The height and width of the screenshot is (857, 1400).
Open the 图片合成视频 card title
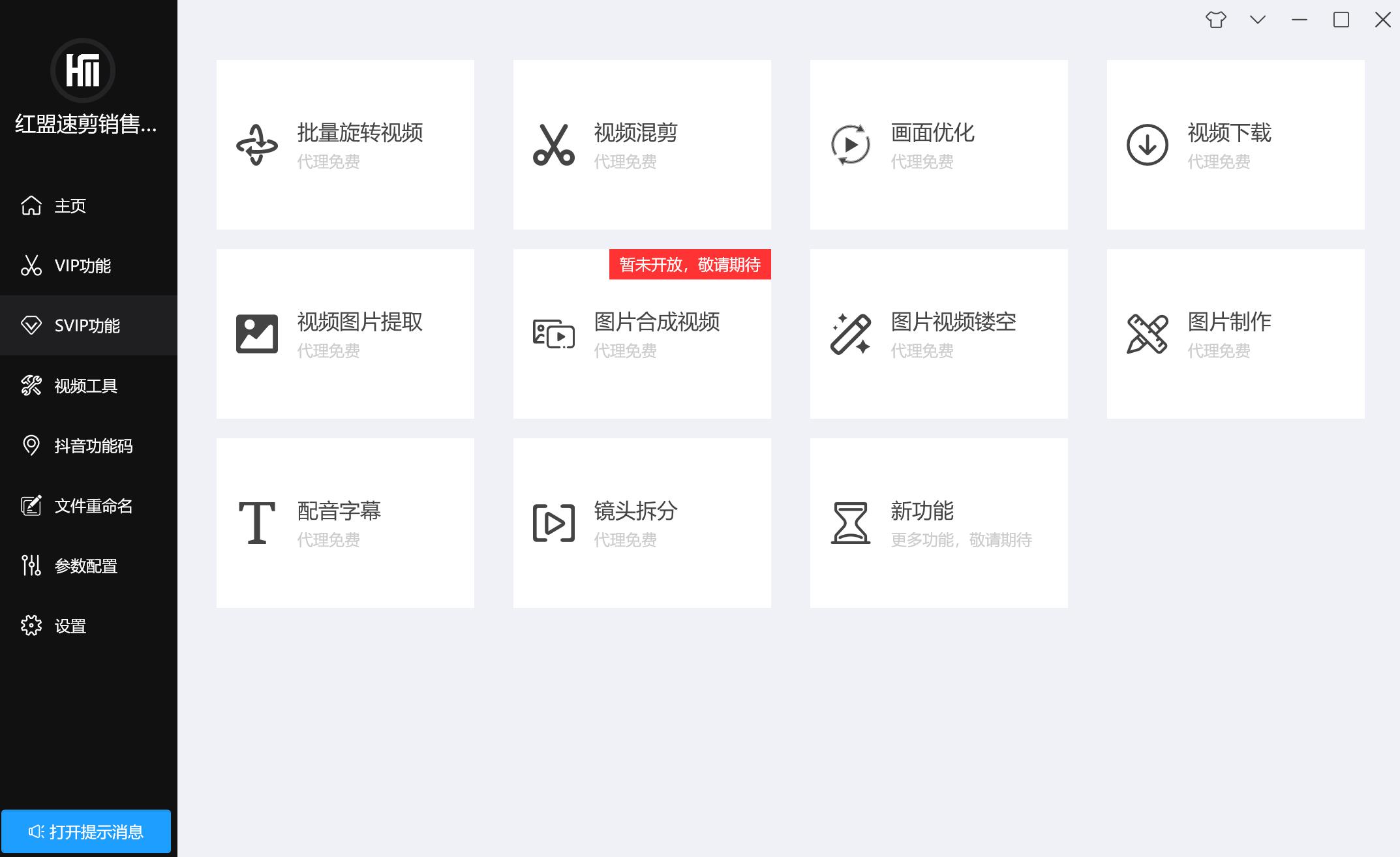click(657, 322)
